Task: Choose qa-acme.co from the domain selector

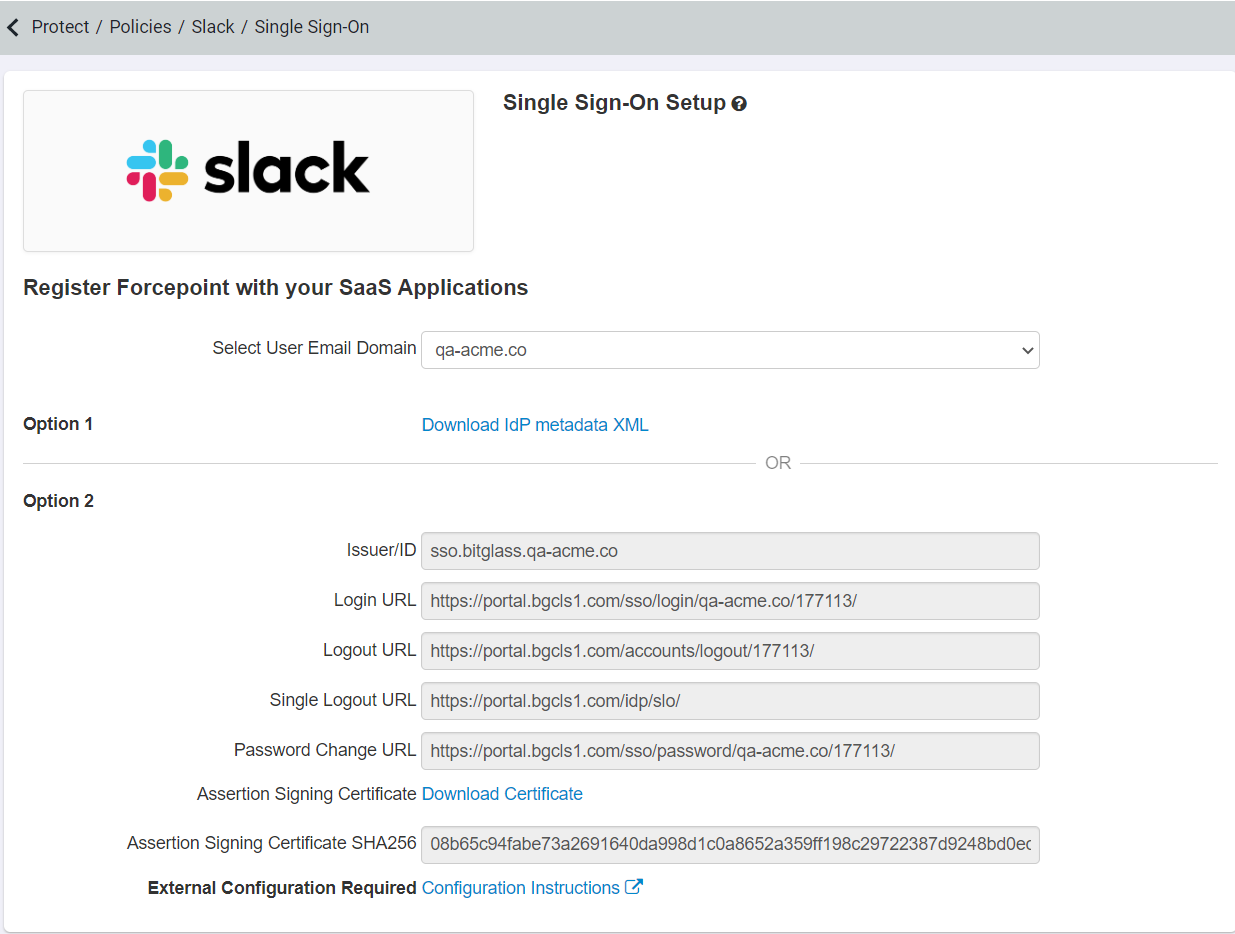Action: (x=730, y=350)
